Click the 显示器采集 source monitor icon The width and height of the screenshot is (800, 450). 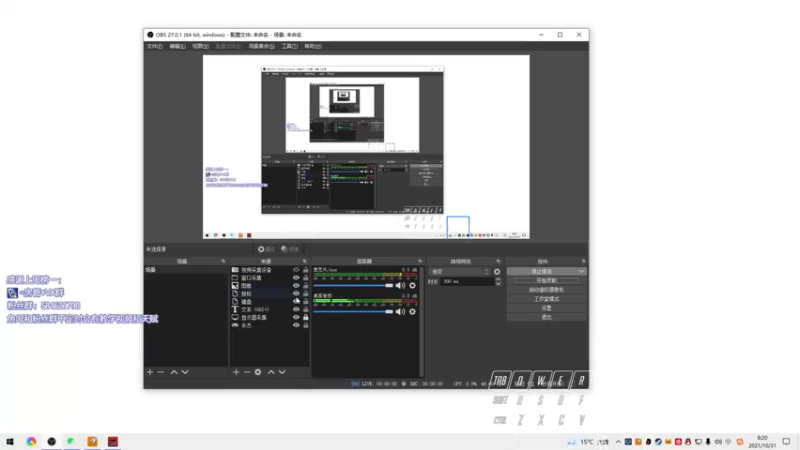tap(235, 317)
